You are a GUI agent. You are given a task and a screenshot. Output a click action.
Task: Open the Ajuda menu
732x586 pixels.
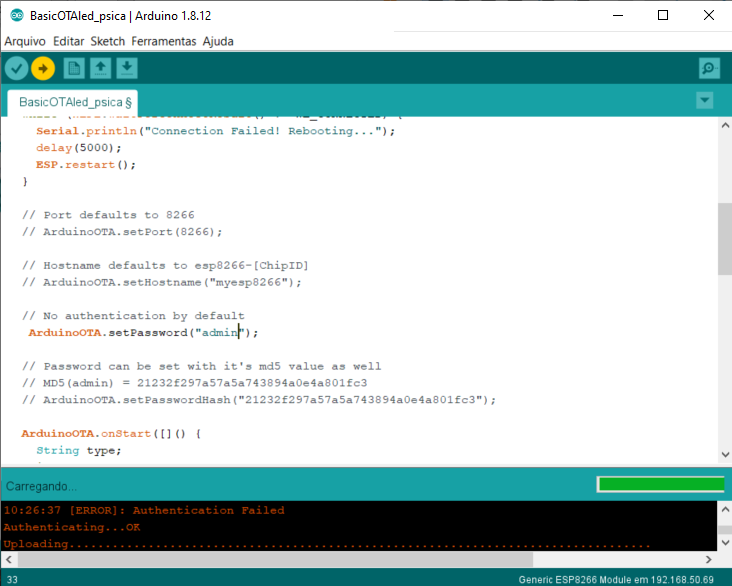[218, 41]
